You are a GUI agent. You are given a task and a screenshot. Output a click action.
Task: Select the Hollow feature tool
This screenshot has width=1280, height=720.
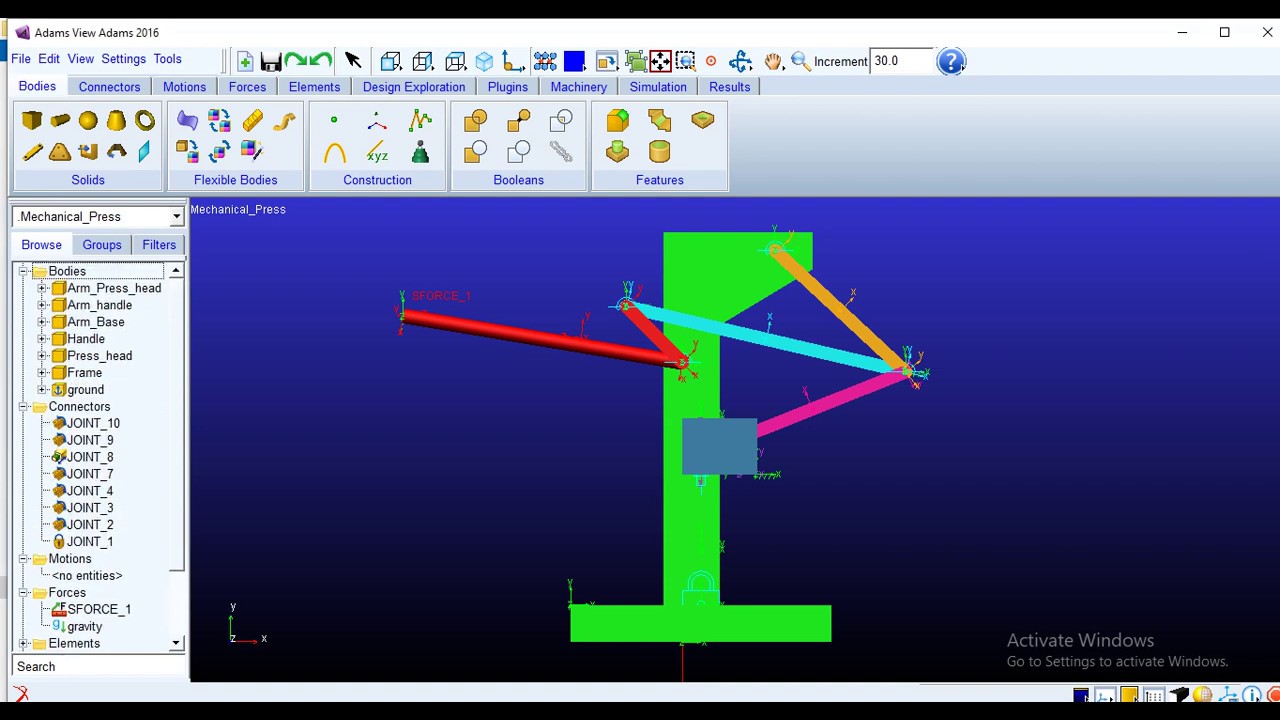coord(659,152)
